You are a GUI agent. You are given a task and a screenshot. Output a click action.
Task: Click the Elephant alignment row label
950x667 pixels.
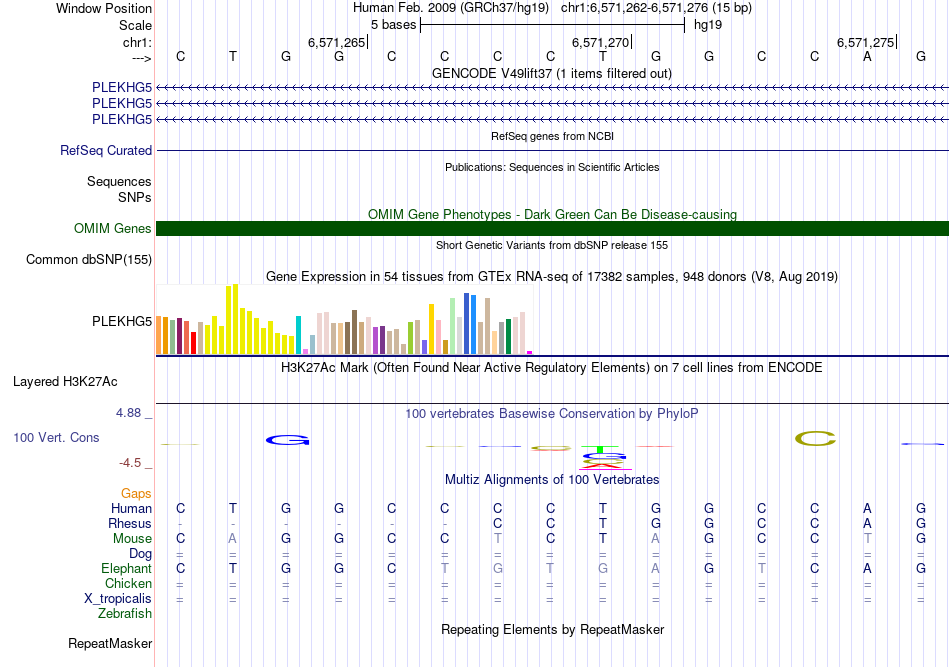coord(127,569)
